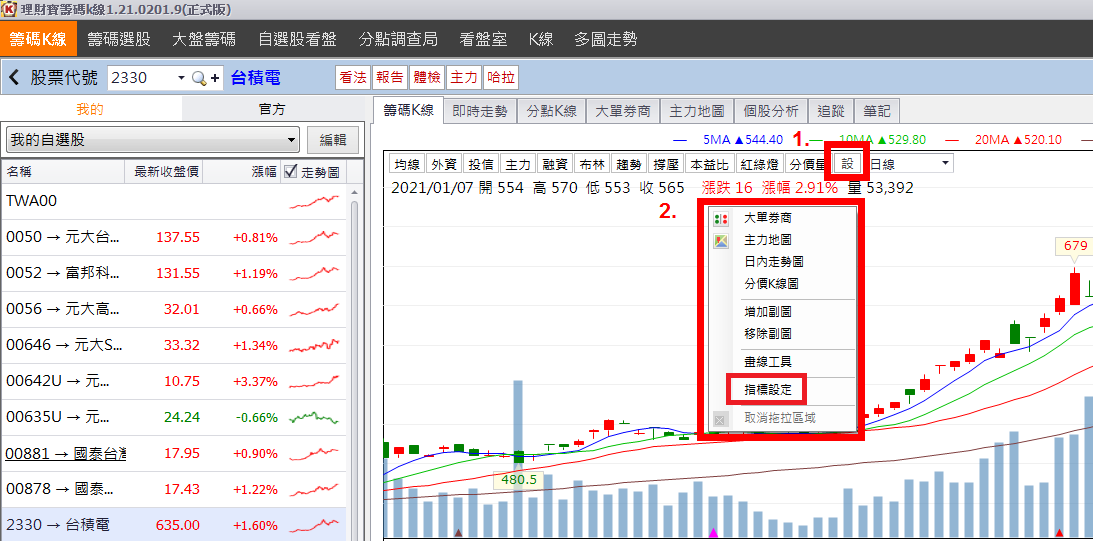Viewport: 1093px width, 541px height.
Task: Click the 編輯 button for watchlist
Action: coord(332,140)
